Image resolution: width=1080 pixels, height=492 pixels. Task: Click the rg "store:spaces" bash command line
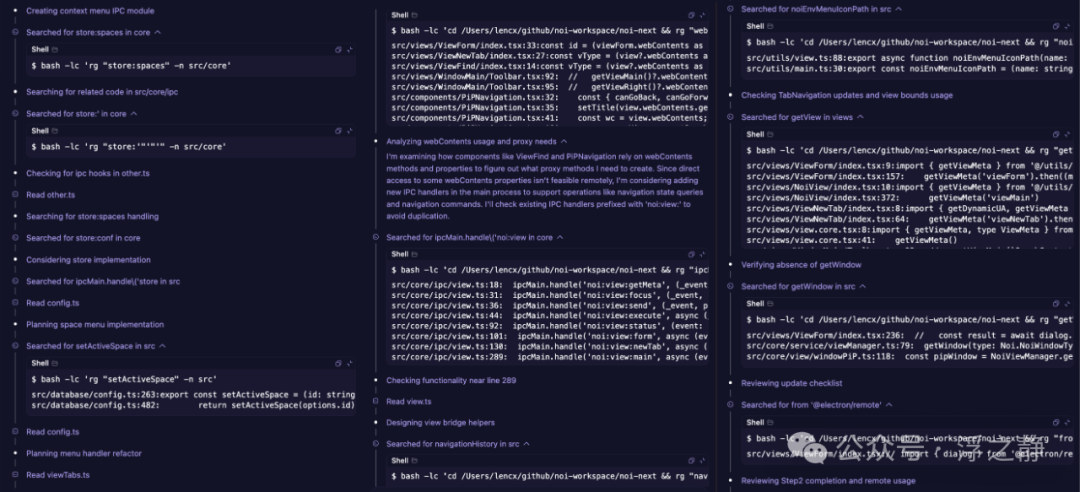[132, 66]
